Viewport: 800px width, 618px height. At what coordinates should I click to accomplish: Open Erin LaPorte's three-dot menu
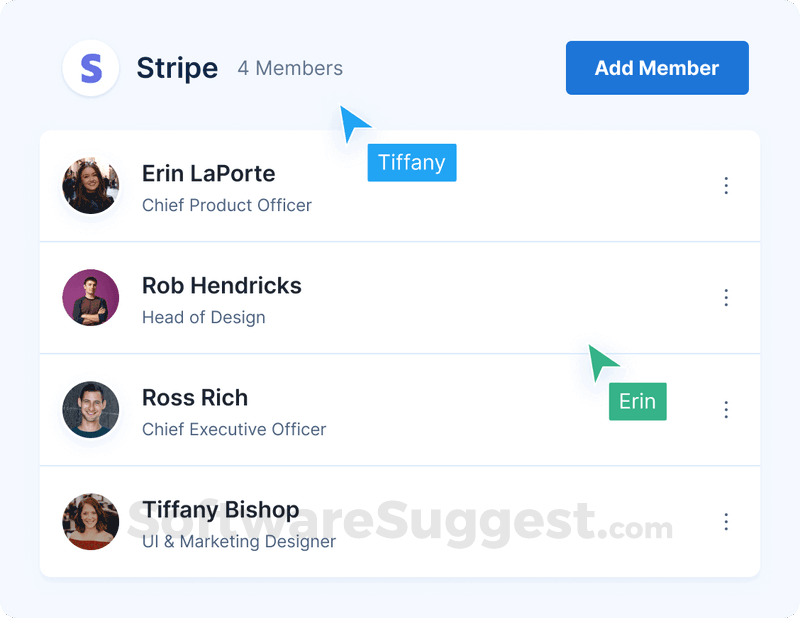[726, 186]
